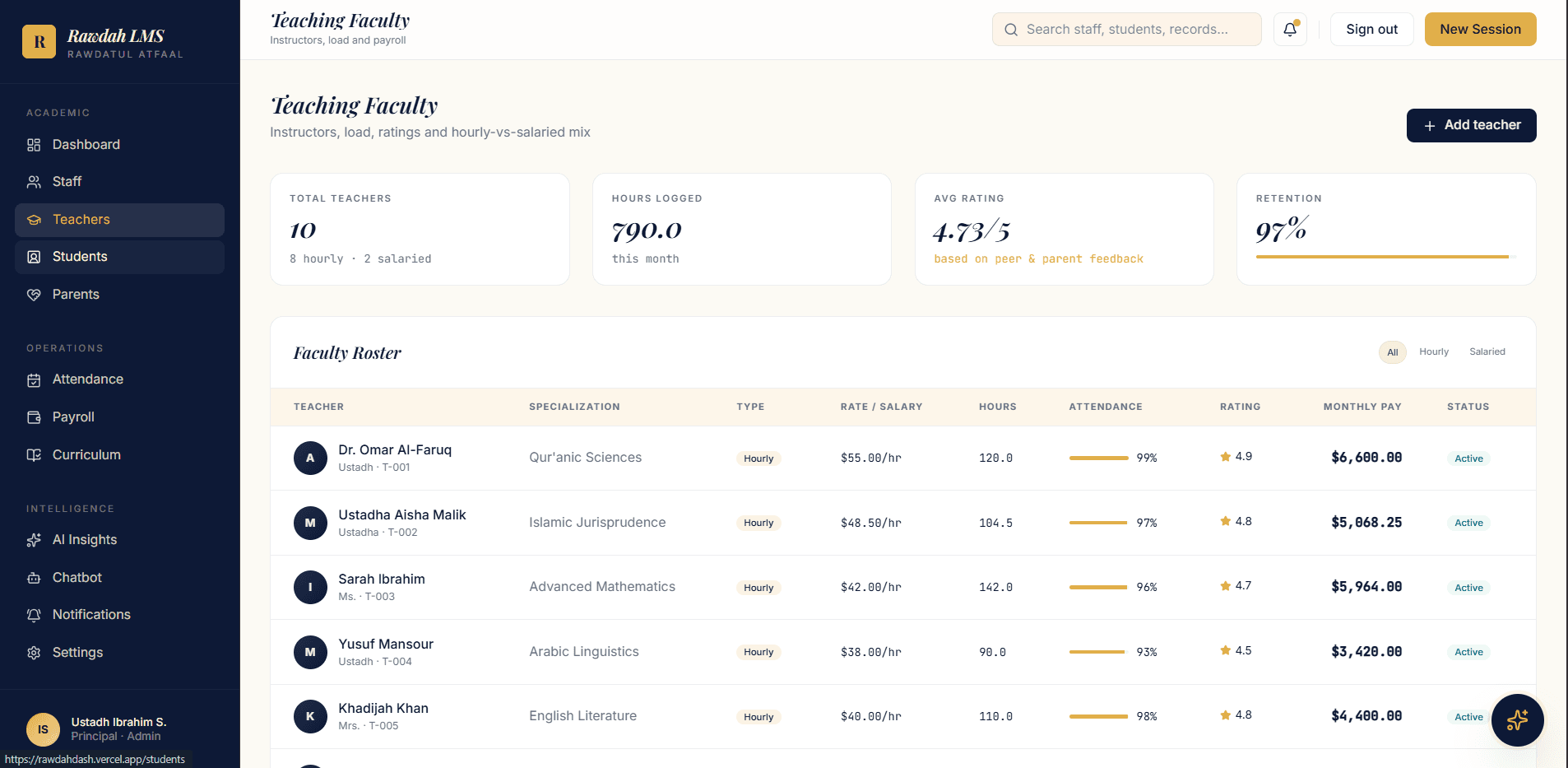The height and width of the screenshot is (768, 1568).
Task: Click the Students portrait icon
Action: coord(34,257)
